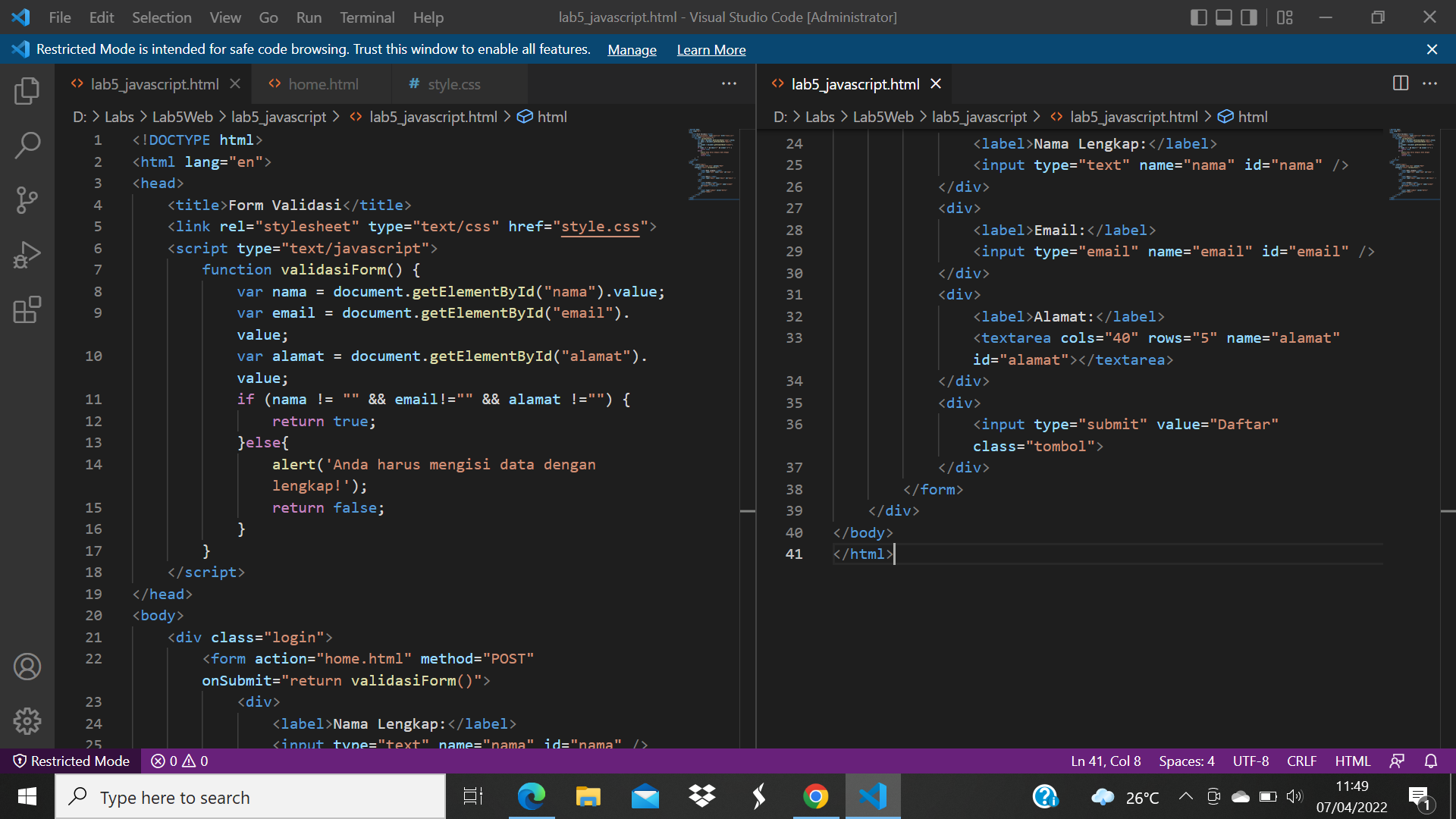The width and height of the screenshot is (1456, 819).
Task: Toggle the Primary Side Bar visibility
Action: point(1198,17)
